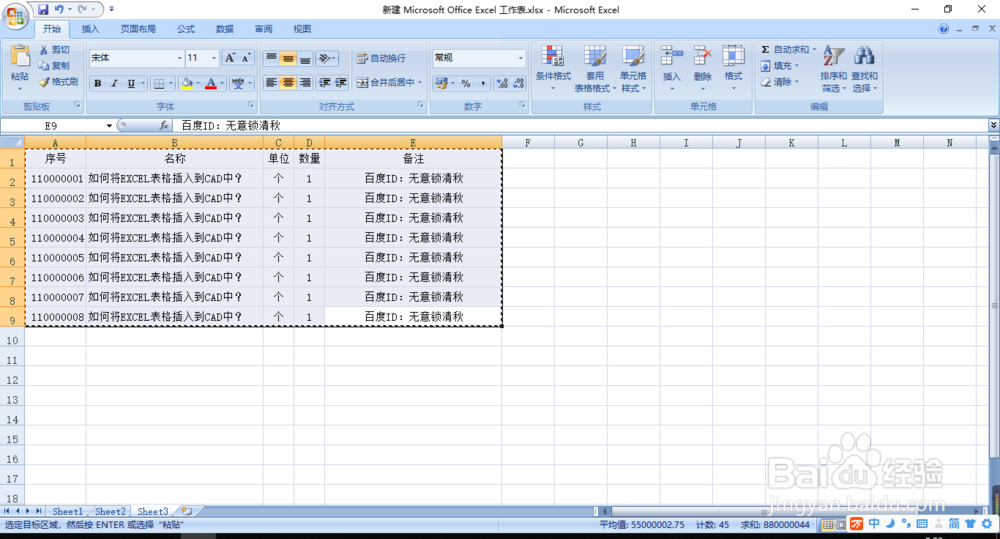Click the decrease decimal icon
This screenshot has height=539, width=1000.
[x=518, y=83]
